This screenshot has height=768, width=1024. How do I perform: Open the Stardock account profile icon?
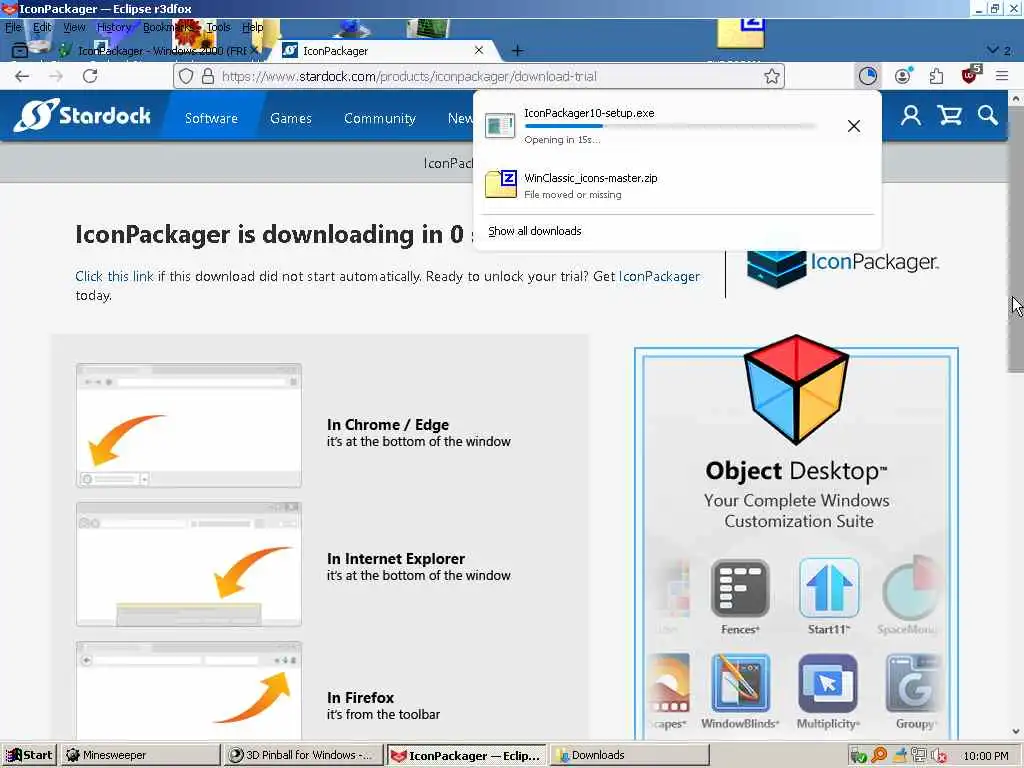(911, 116)
